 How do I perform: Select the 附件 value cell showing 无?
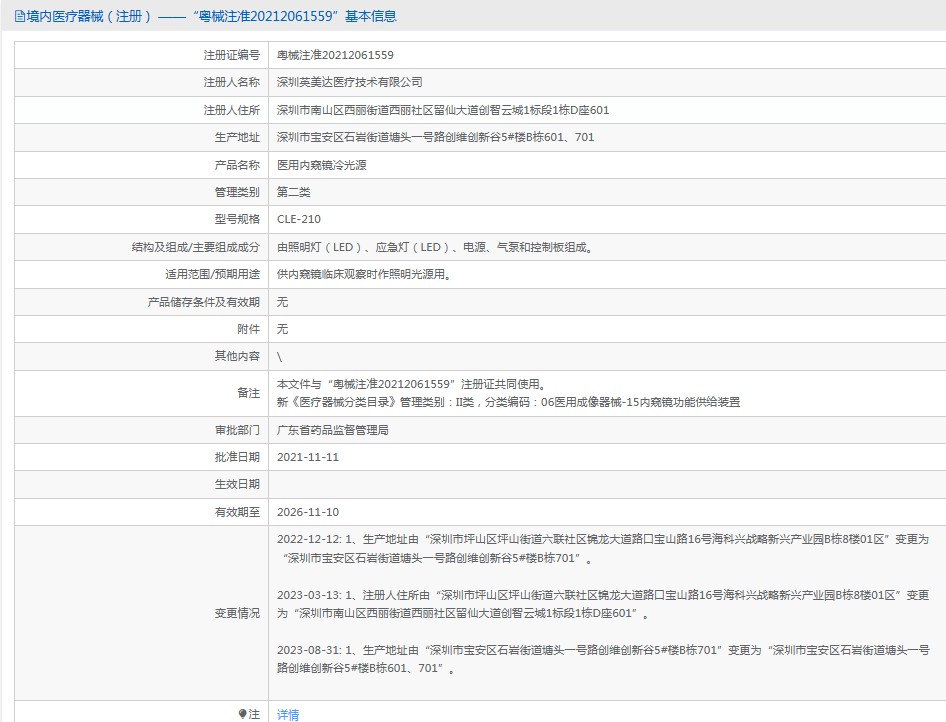[285, 328]
